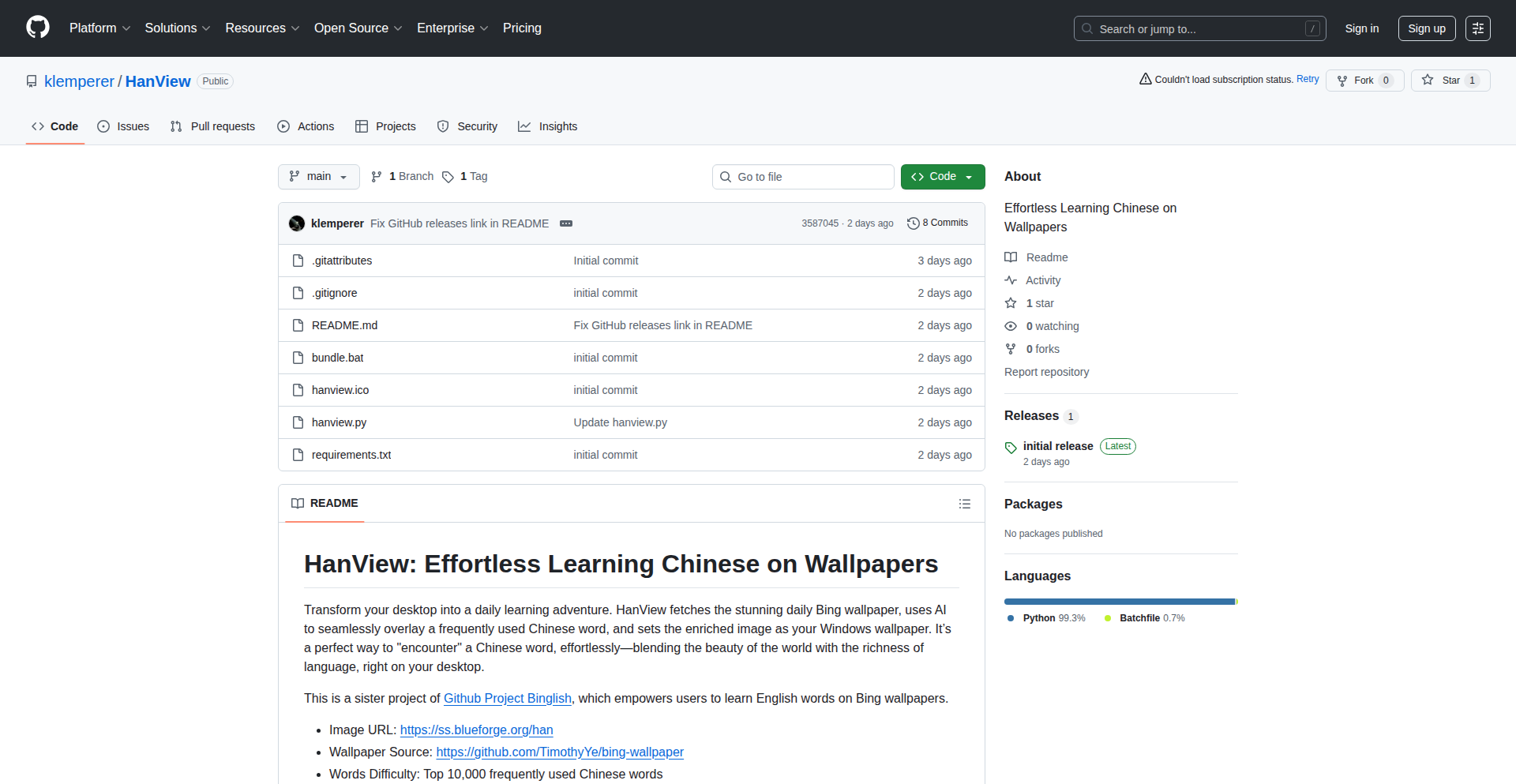Open the Update hanview.py commit message
Image resolution: width=1516 pixels, height=784 pixels.
pos(620,422)
